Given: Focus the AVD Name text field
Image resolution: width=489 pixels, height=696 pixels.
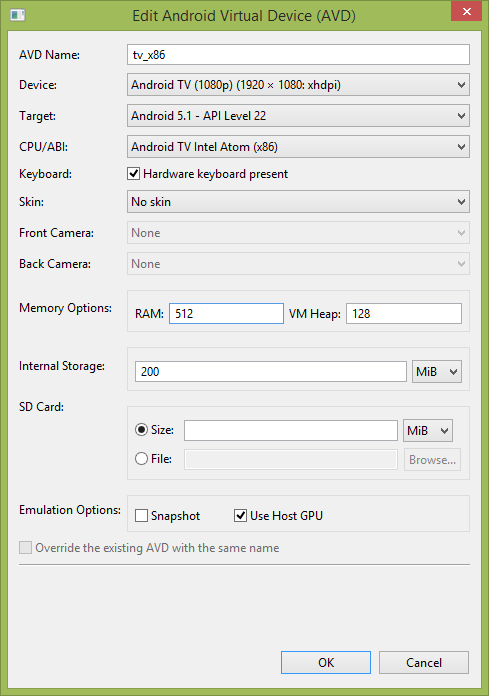Looking at the screenshot, I should [x=298, y=55].
